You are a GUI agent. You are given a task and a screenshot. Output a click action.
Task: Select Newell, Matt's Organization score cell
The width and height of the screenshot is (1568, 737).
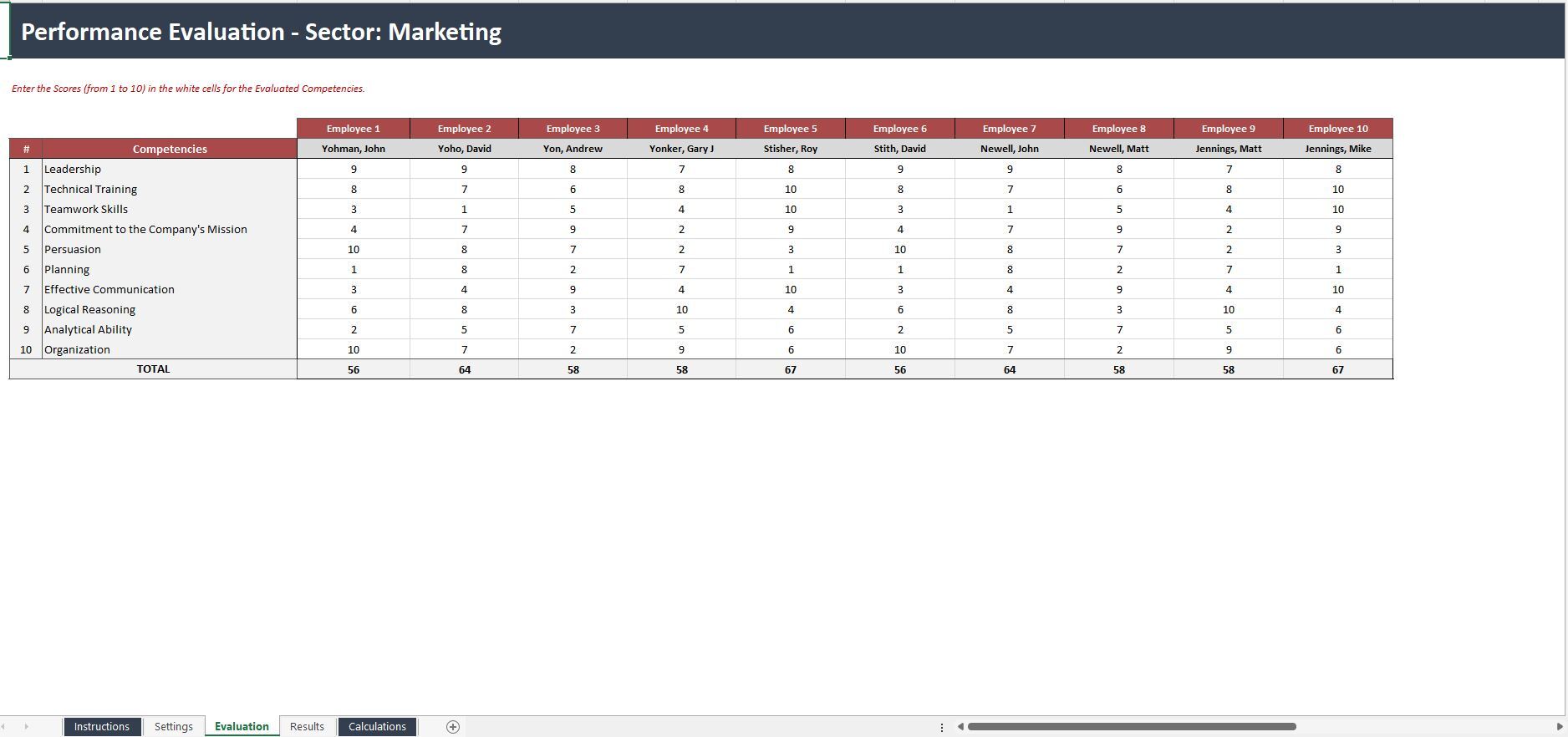click(1119, 349)
